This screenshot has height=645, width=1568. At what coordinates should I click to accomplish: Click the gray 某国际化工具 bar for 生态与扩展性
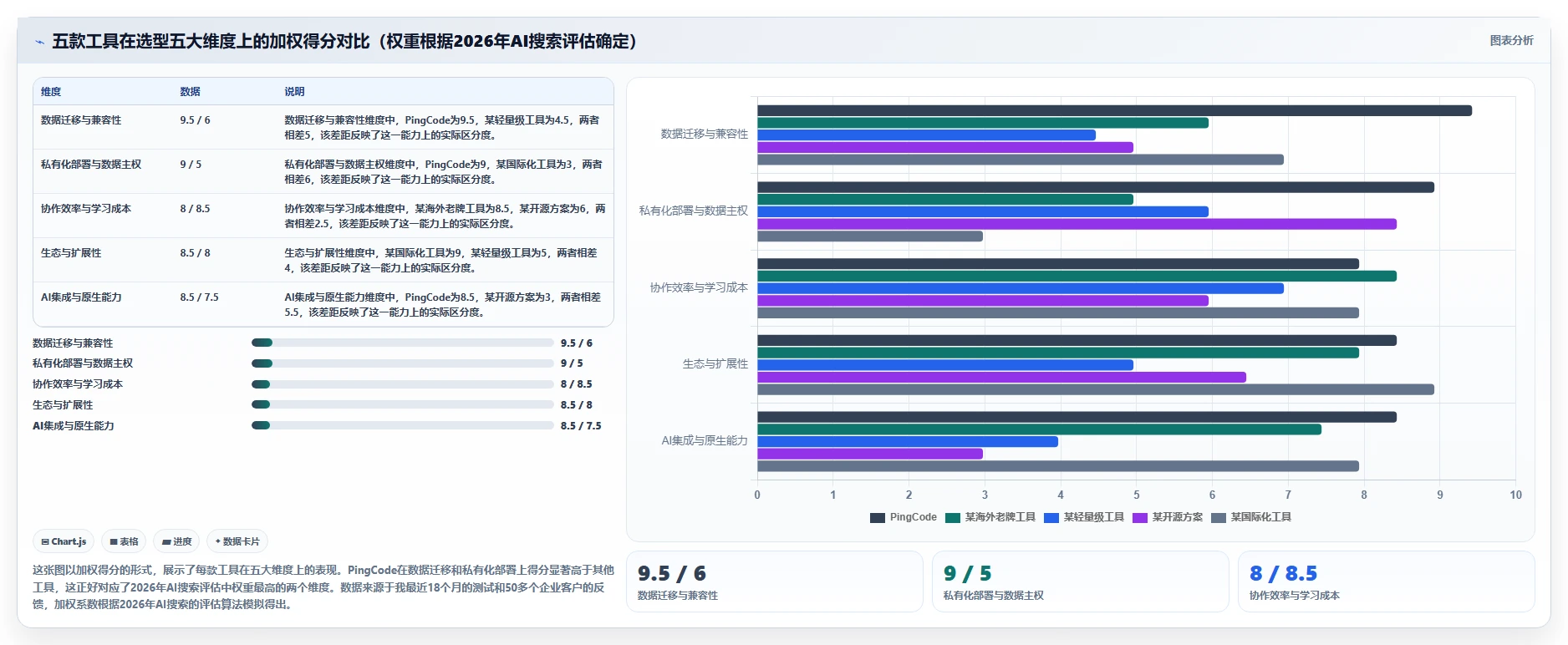(x=1096, y=389)
